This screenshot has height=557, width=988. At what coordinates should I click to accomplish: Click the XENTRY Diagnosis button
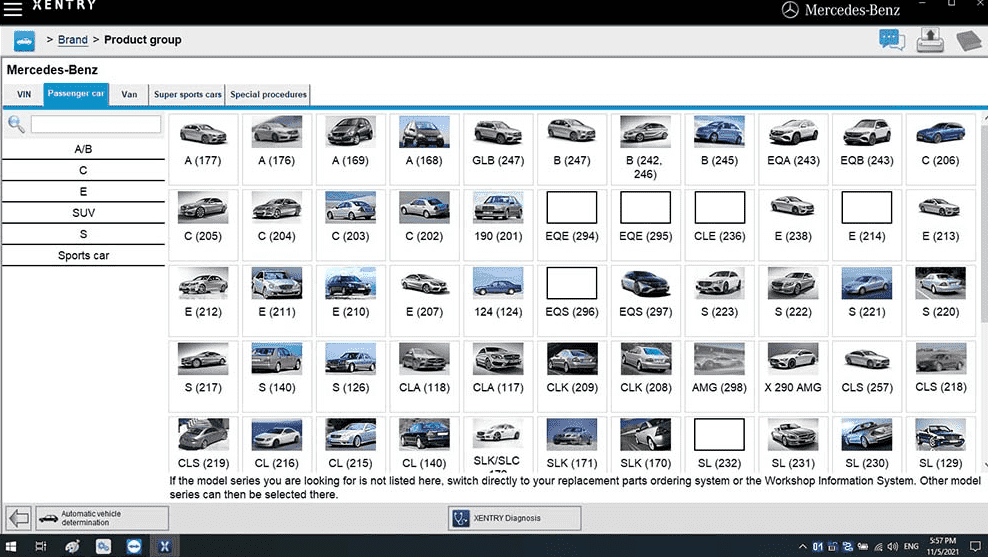tap(514, 519)
